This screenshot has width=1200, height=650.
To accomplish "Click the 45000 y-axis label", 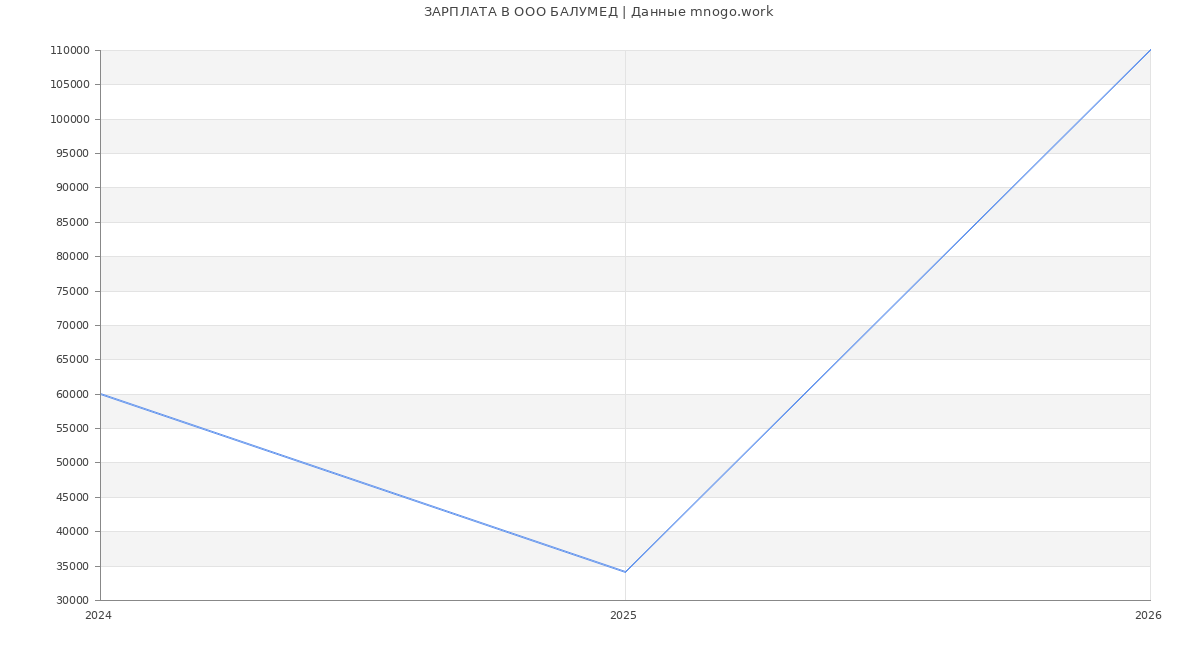I will 72,497.
